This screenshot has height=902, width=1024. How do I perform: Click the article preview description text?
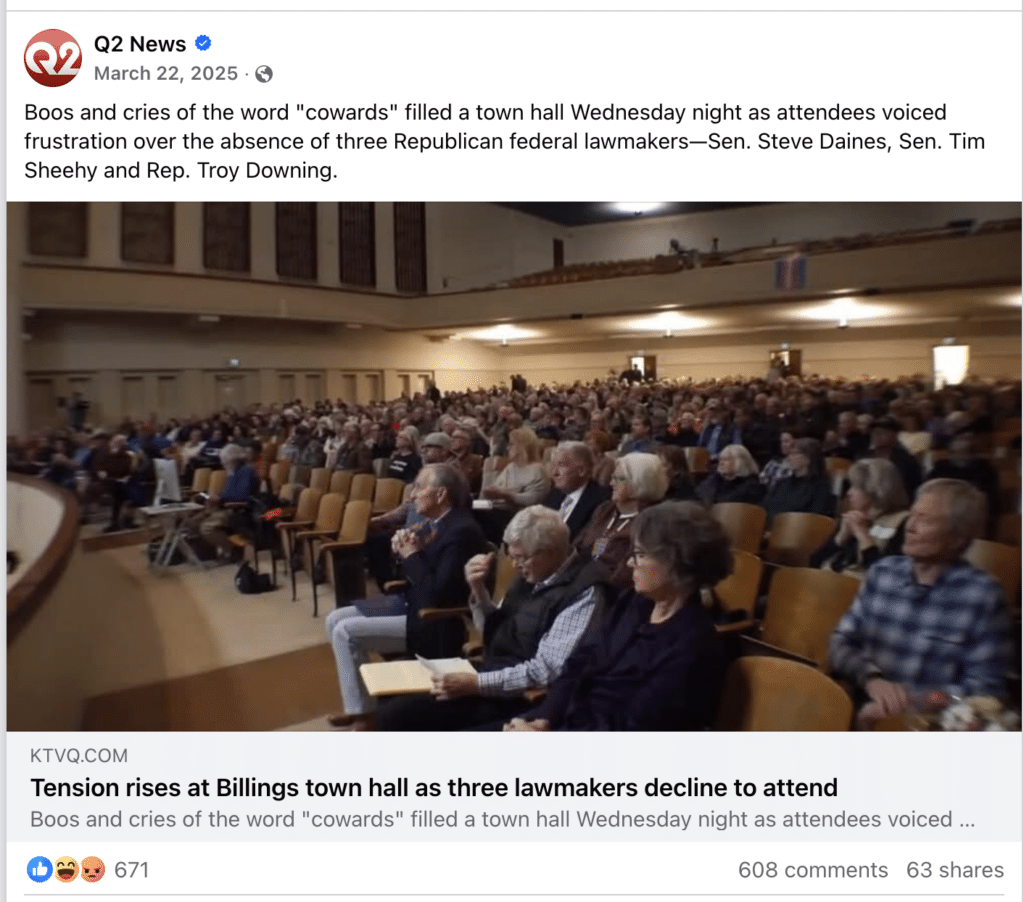[x=502, y=819]
